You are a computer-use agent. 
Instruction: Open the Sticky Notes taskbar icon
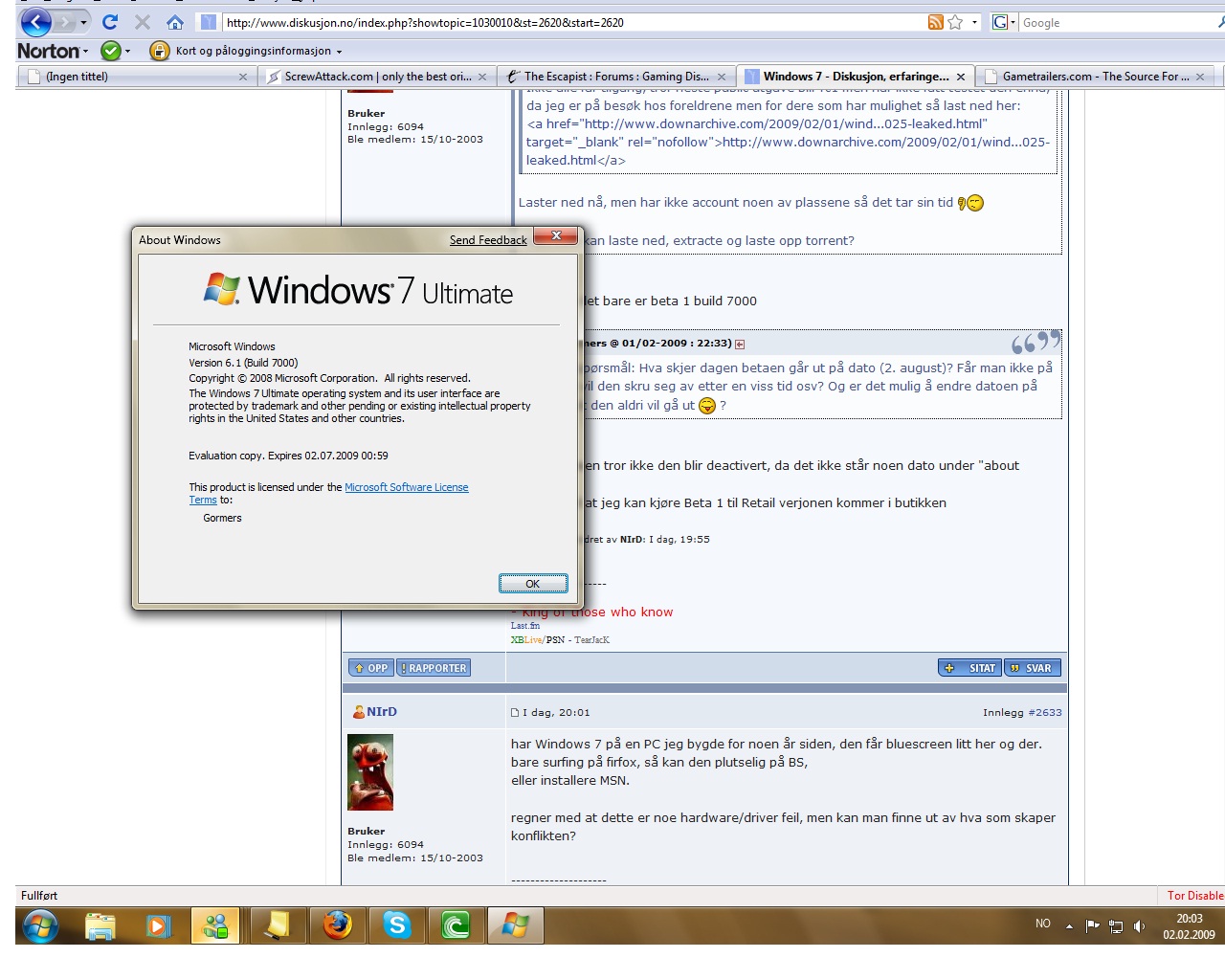[277, 925]
